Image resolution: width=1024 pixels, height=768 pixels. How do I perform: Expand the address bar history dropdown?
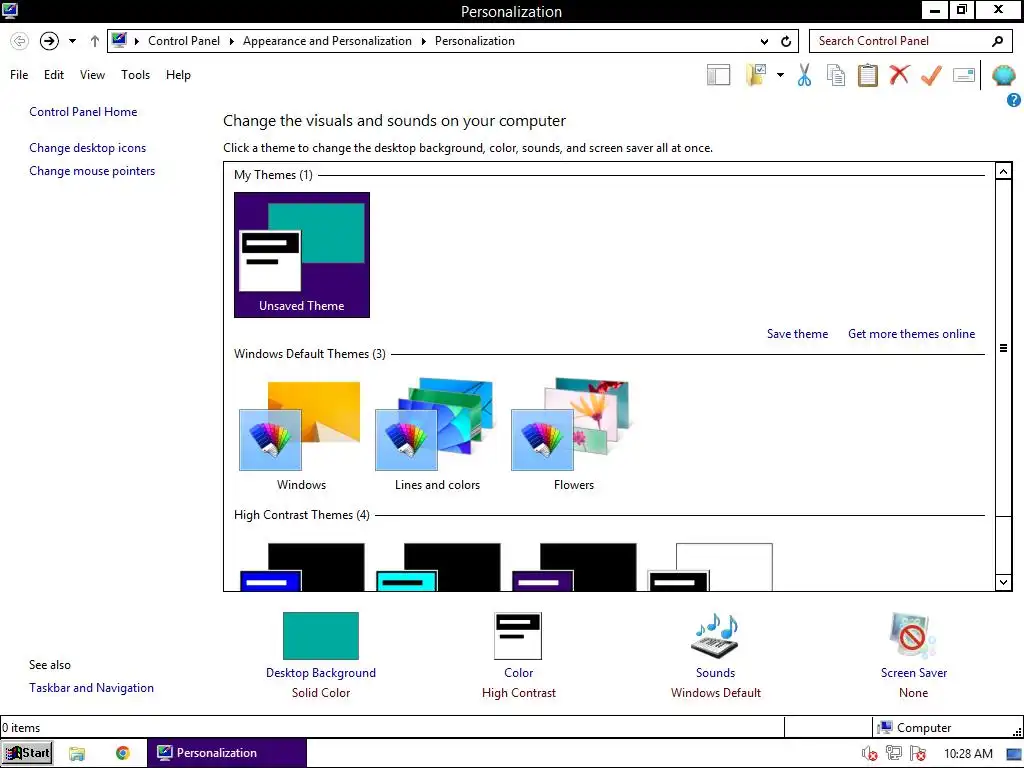[764, 41]
